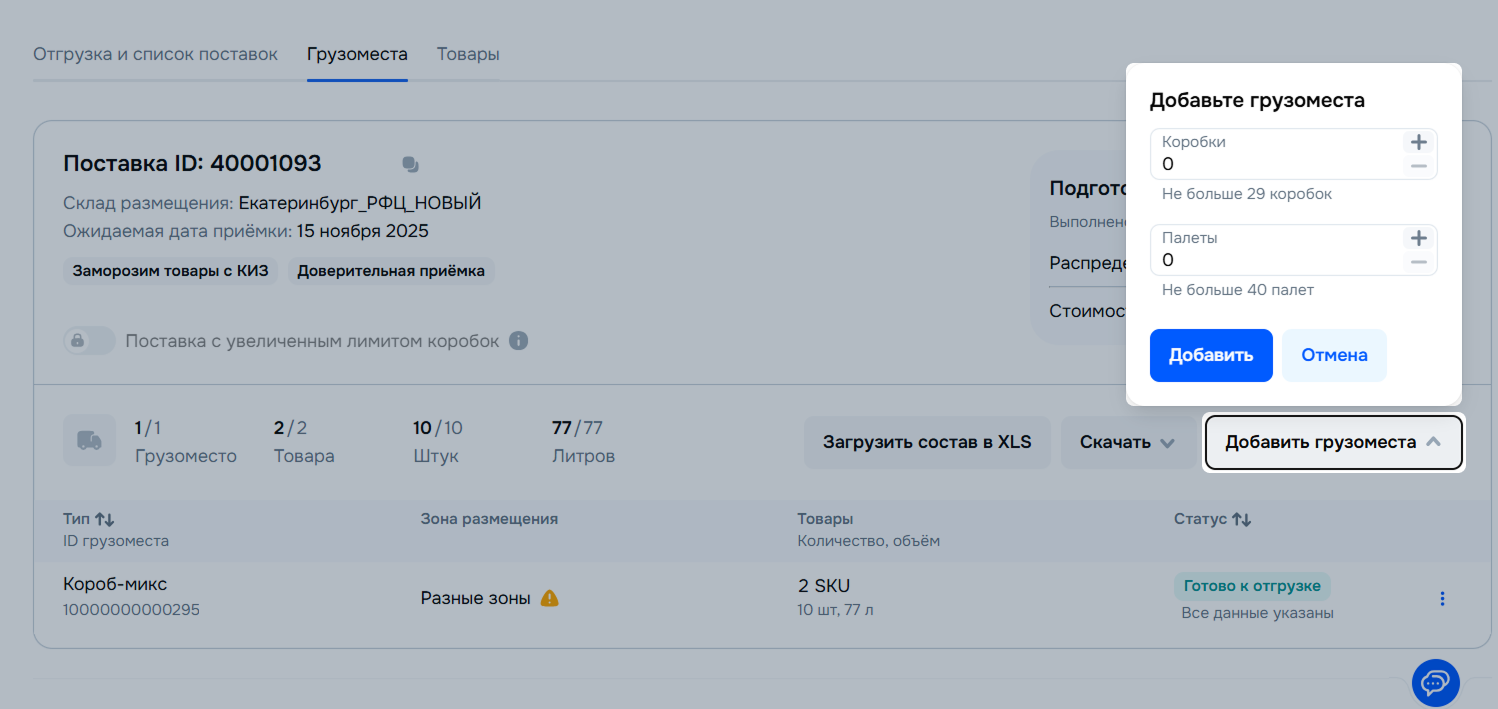
Task: Increase Палеты count with plus
Action: 1418,238
